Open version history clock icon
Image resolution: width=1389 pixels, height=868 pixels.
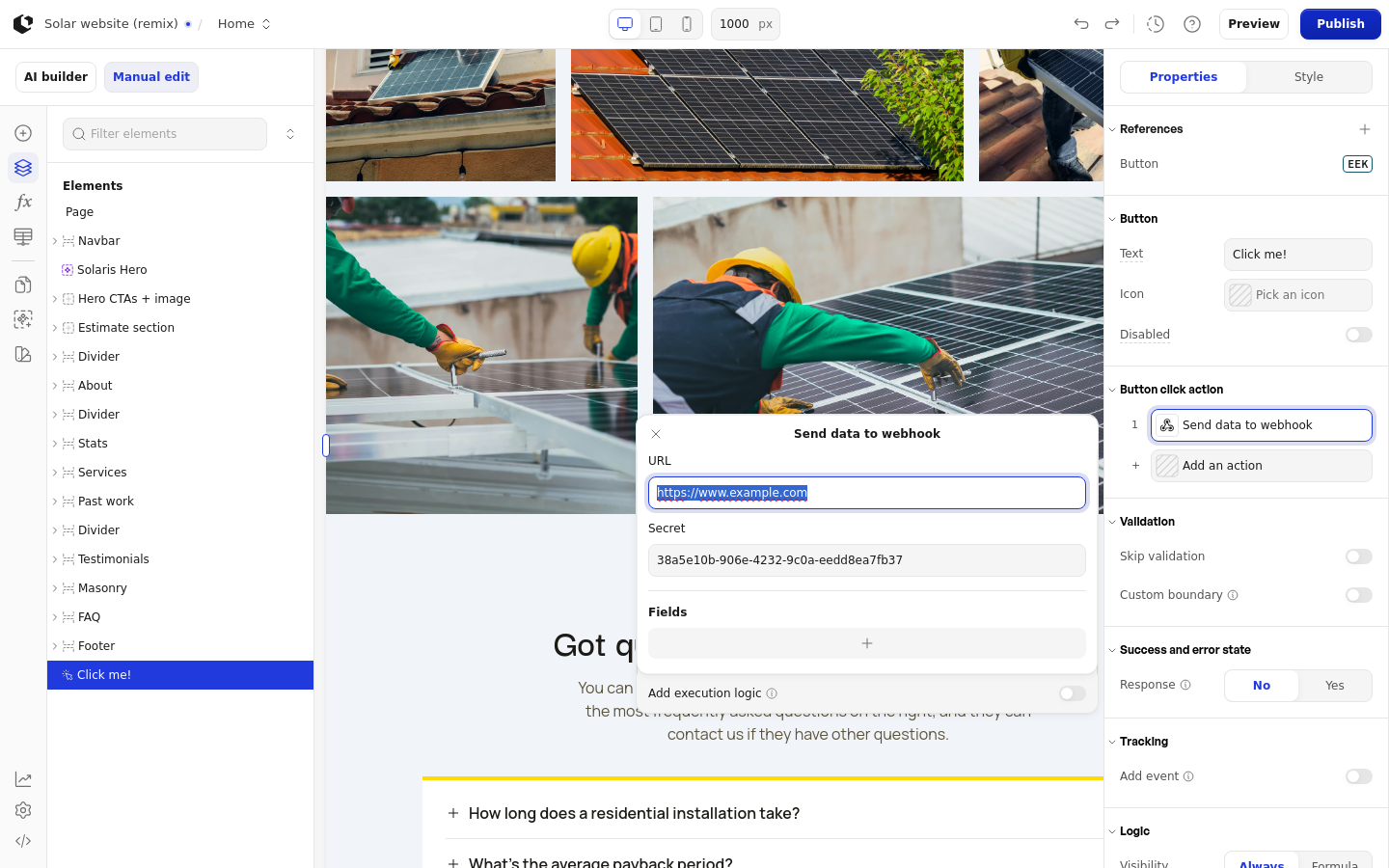1156,24
